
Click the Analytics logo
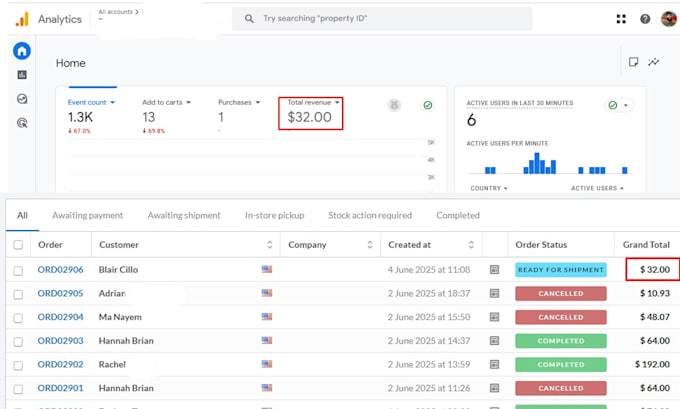[x=22, y=19]
